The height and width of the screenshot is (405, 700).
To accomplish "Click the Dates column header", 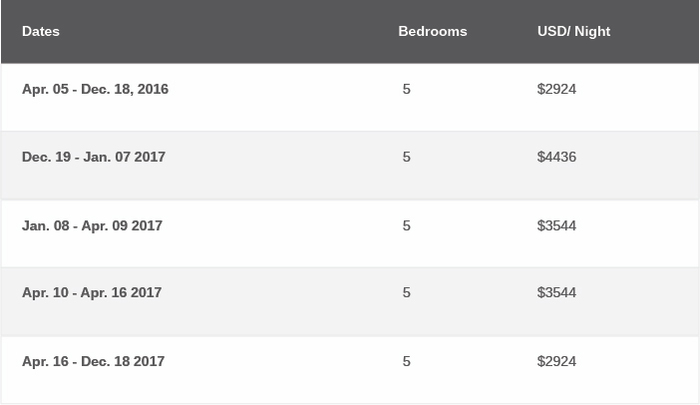I will tap(41, 31).
